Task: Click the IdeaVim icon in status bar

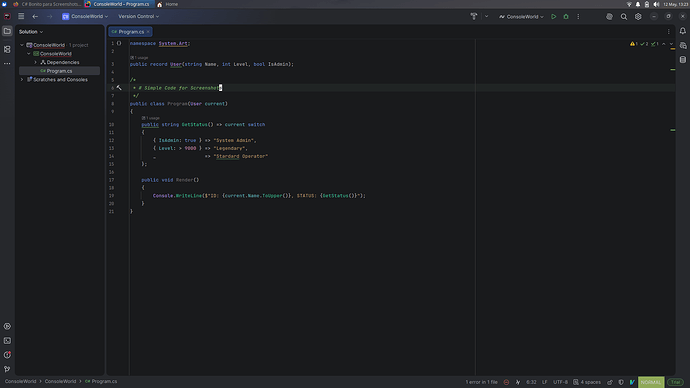Action: click(632, 382)
